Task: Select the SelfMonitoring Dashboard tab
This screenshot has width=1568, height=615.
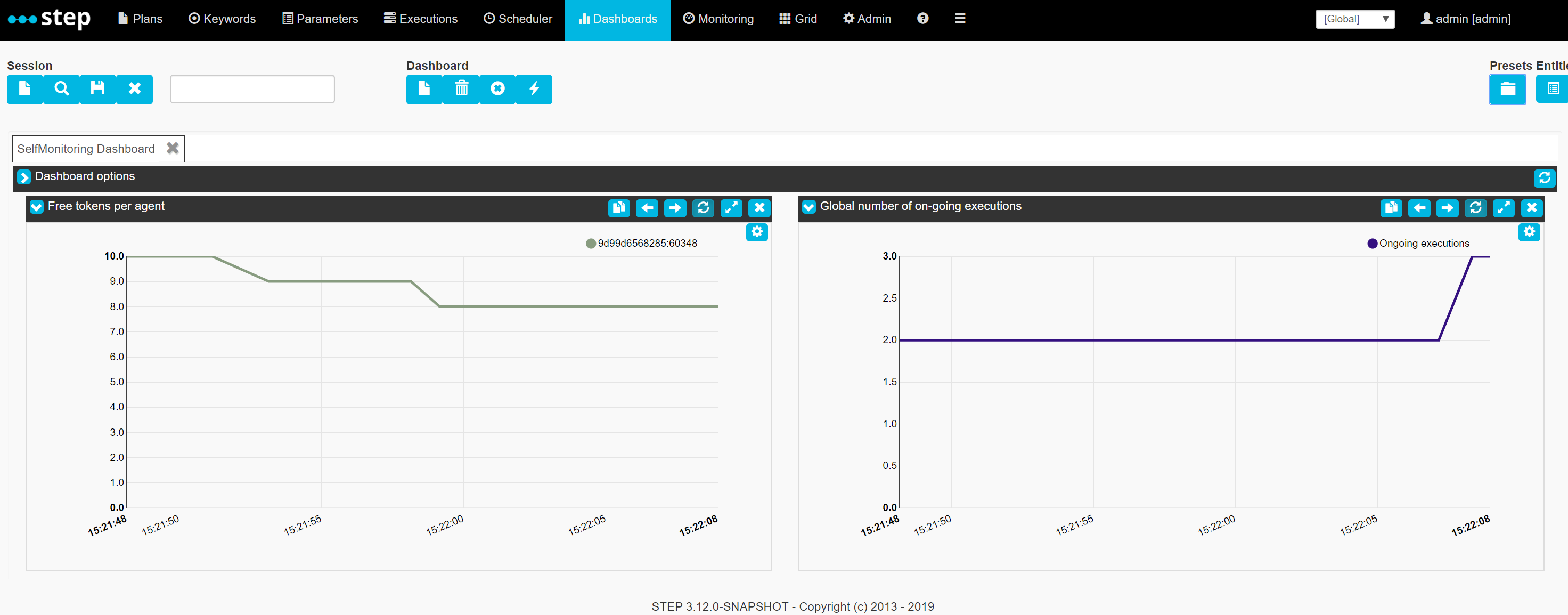Action: pos(86,149)
